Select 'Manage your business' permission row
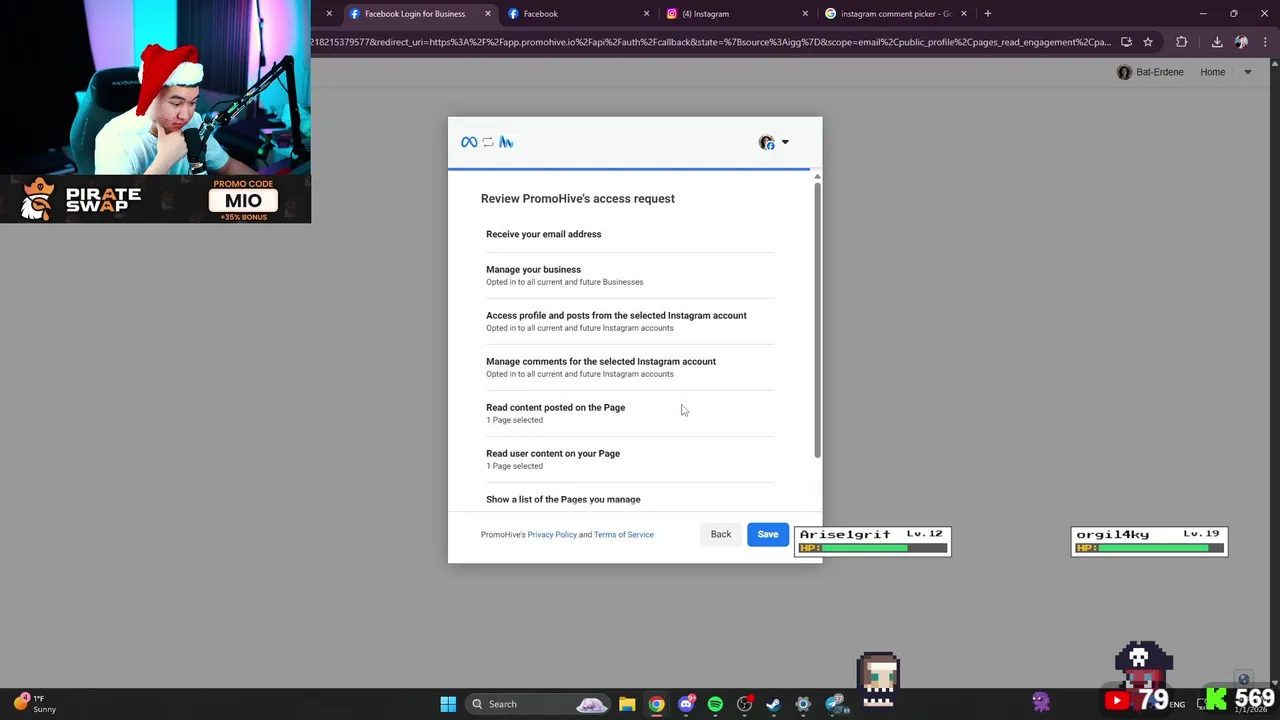 630,275
